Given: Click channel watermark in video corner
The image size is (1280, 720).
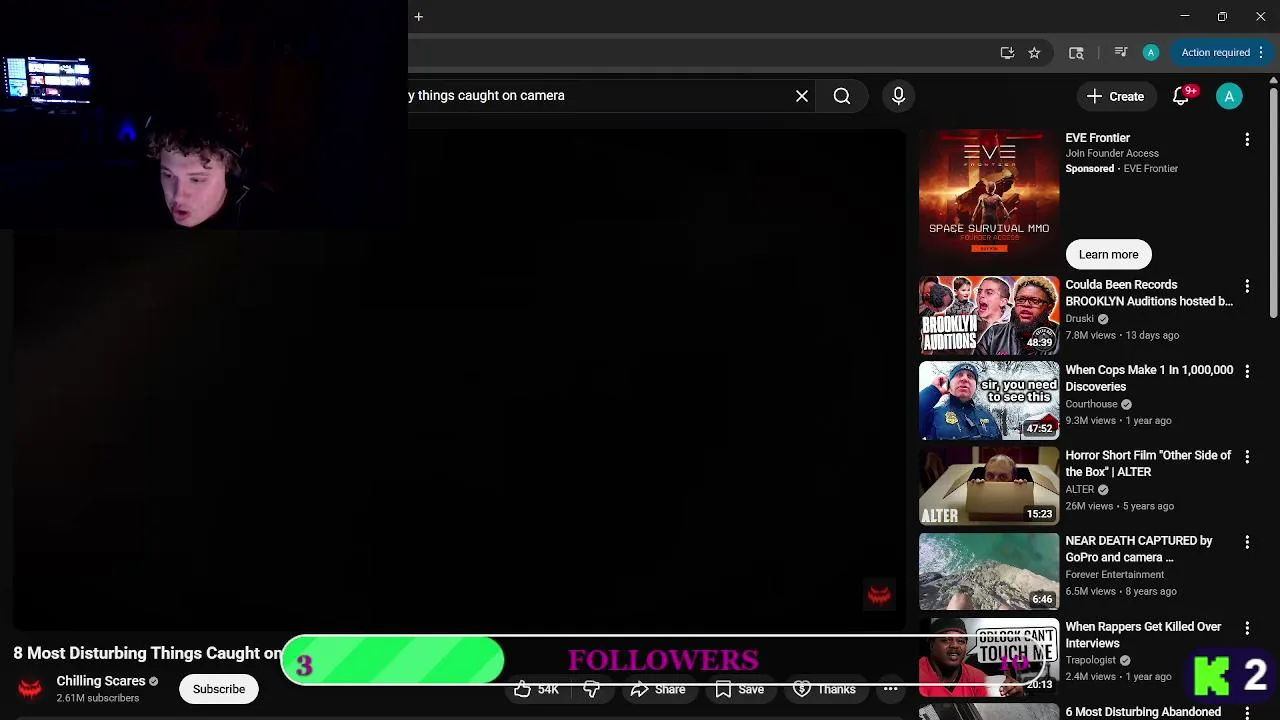Looking at the screenshot, I should pos(879,595).
